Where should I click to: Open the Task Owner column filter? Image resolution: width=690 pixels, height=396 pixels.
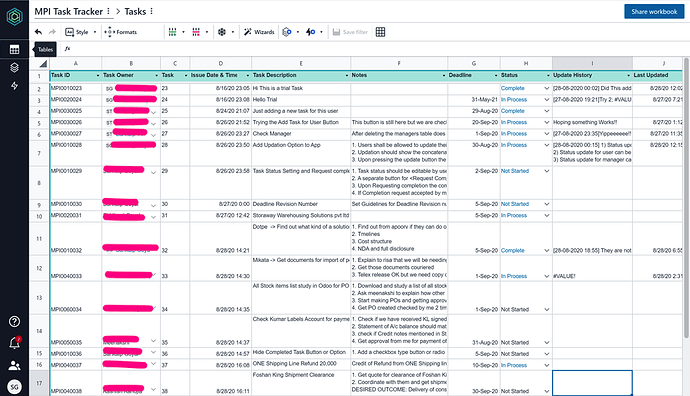[x=156, y=76]
